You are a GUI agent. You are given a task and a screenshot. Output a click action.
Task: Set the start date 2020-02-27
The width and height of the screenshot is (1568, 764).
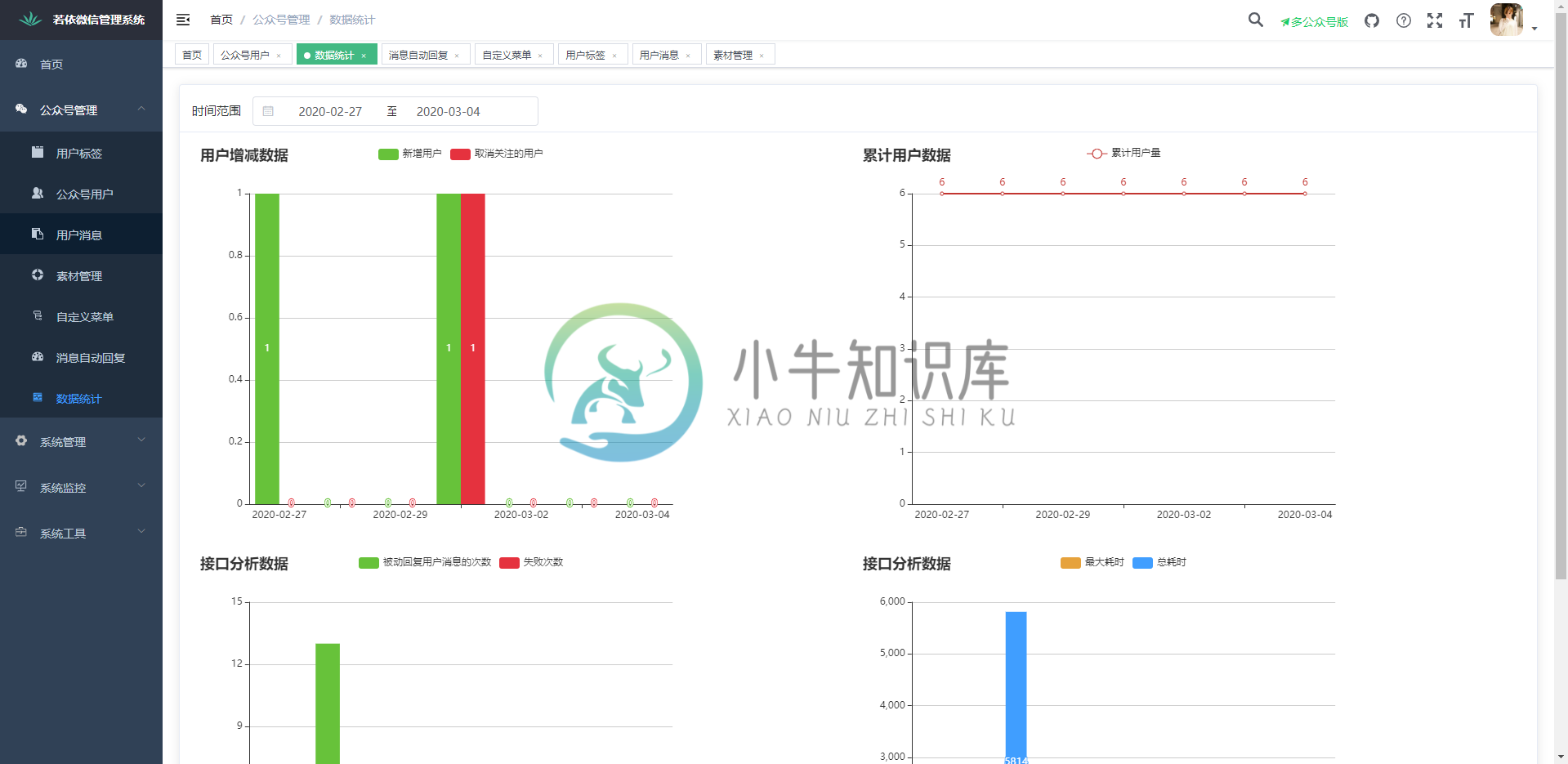[330, 111]
